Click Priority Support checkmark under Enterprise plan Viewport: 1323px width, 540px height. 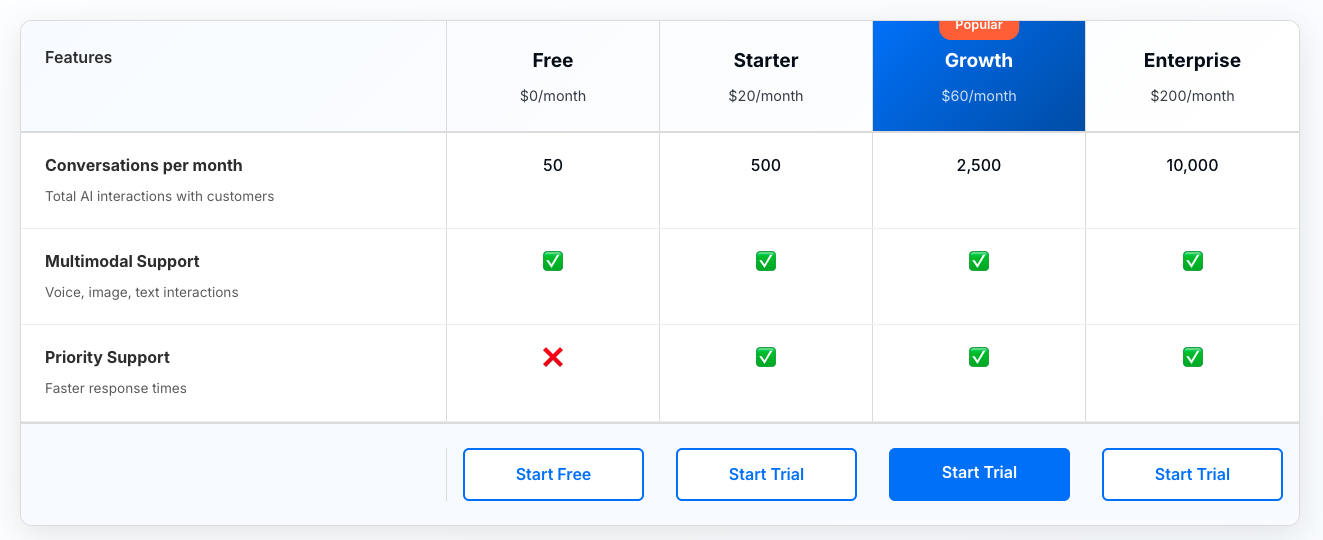1192,357
